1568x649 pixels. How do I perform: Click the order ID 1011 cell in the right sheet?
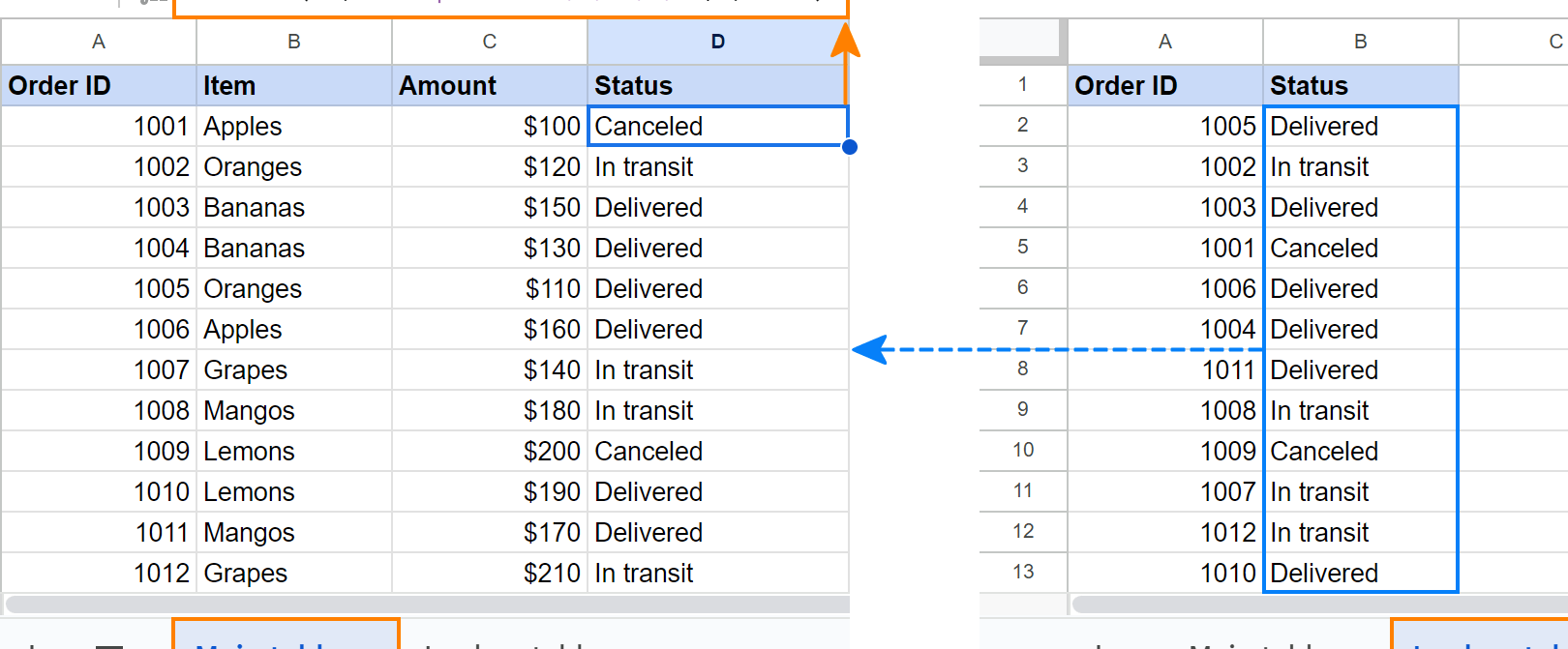[x=1165, y=370]
